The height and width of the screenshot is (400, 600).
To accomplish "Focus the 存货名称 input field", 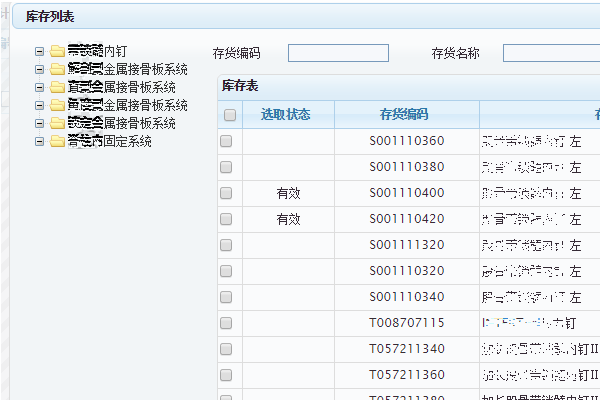I will (x=551, y=53).
